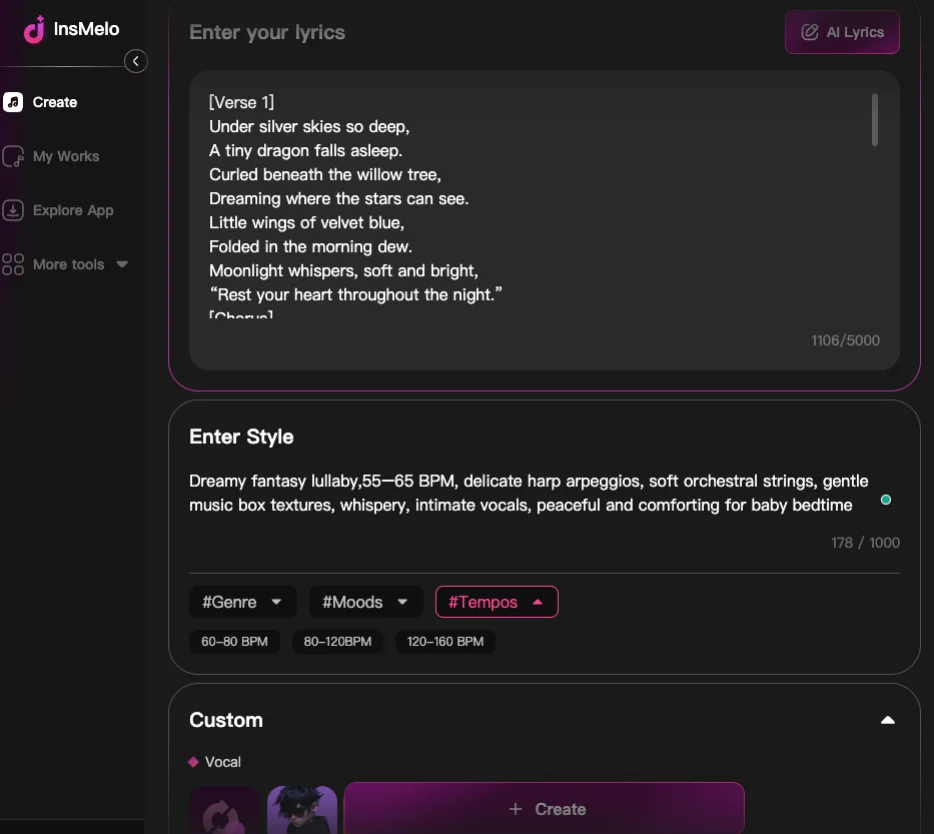Select the 60–80 BPM tempo tag
Screen dimensions: 934x834
pyautogui.click(x=234, y=642)
